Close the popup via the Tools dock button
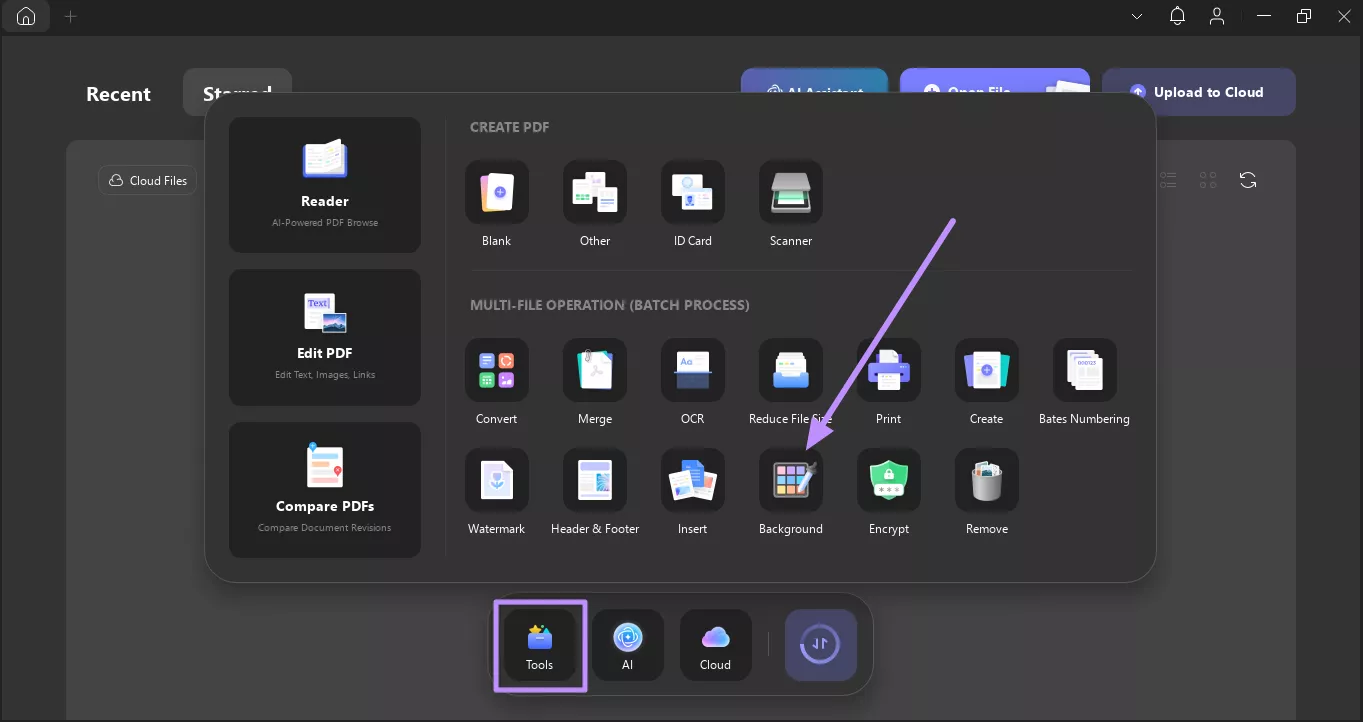The height and width of the screenshot is (722, 1363). (x=540, y=645)
